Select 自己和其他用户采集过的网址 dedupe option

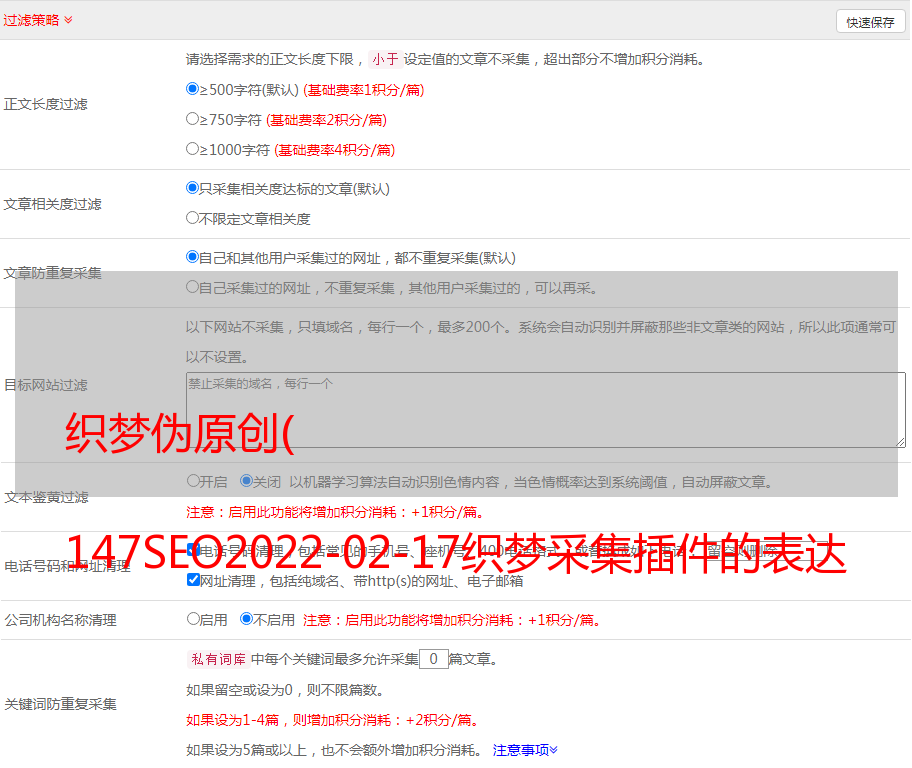click(192, 257)
